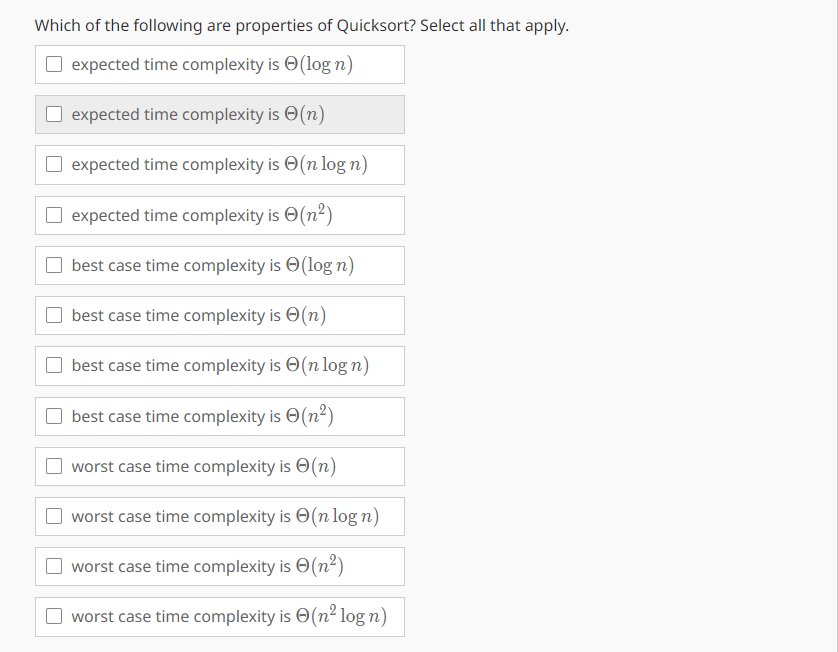Check worst case time complexity is Θ(n log n)
Image resolution: width=838 pixels, height=652 pixels.
54,516
